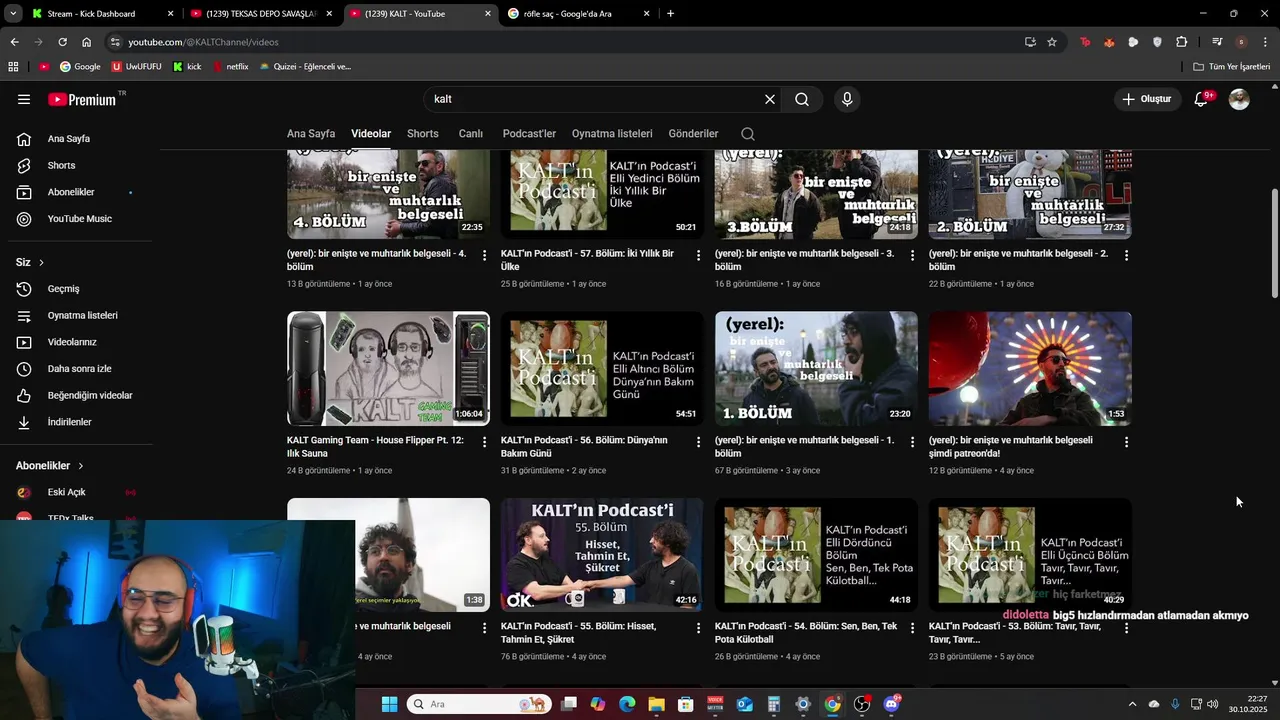
Task: Open File Explorer from taskbar
Action: click(656, 704)
